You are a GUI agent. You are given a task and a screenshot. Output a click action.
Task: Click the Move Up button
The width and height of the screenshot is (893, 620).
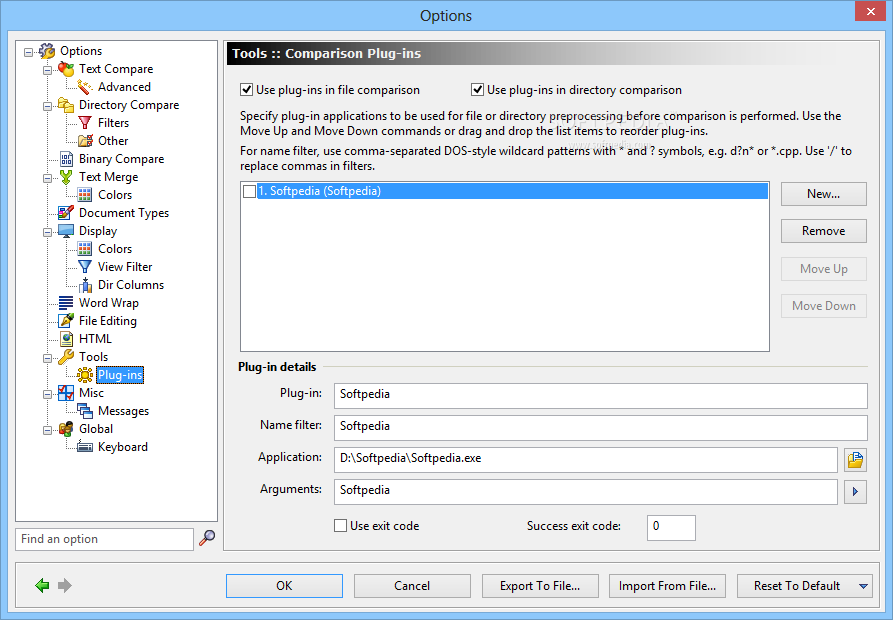(x=824, y=269)
